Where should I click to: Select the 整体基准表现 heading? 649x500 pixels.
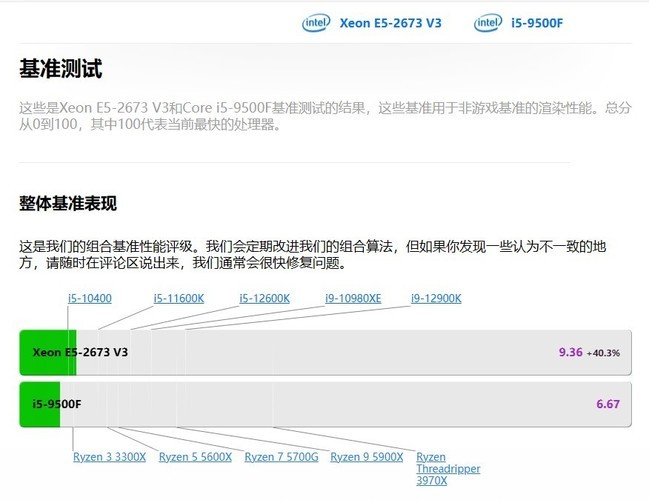click(68, 203)
